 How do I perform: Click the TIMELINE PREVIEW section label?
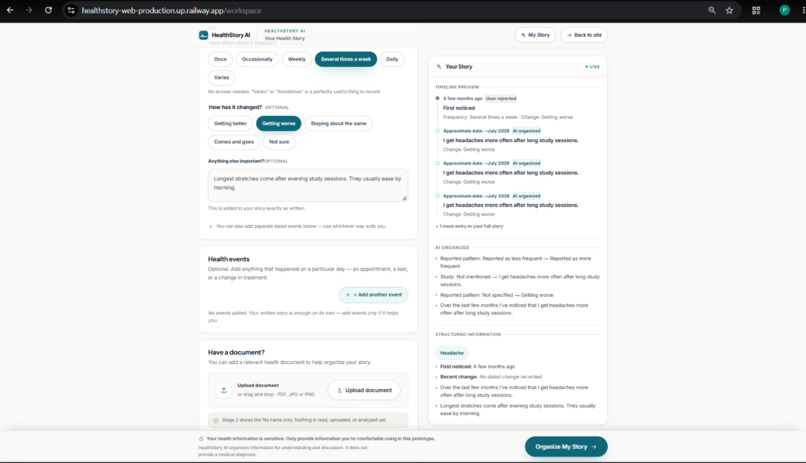tap(457, 87)
